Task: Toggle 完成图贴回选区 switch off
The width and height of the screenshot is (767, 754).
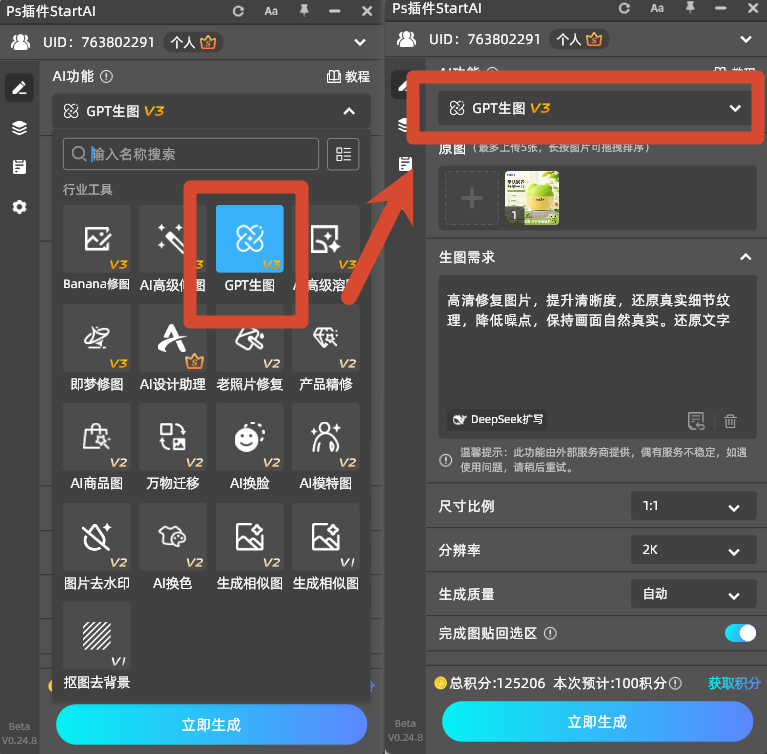Action: 740,633
